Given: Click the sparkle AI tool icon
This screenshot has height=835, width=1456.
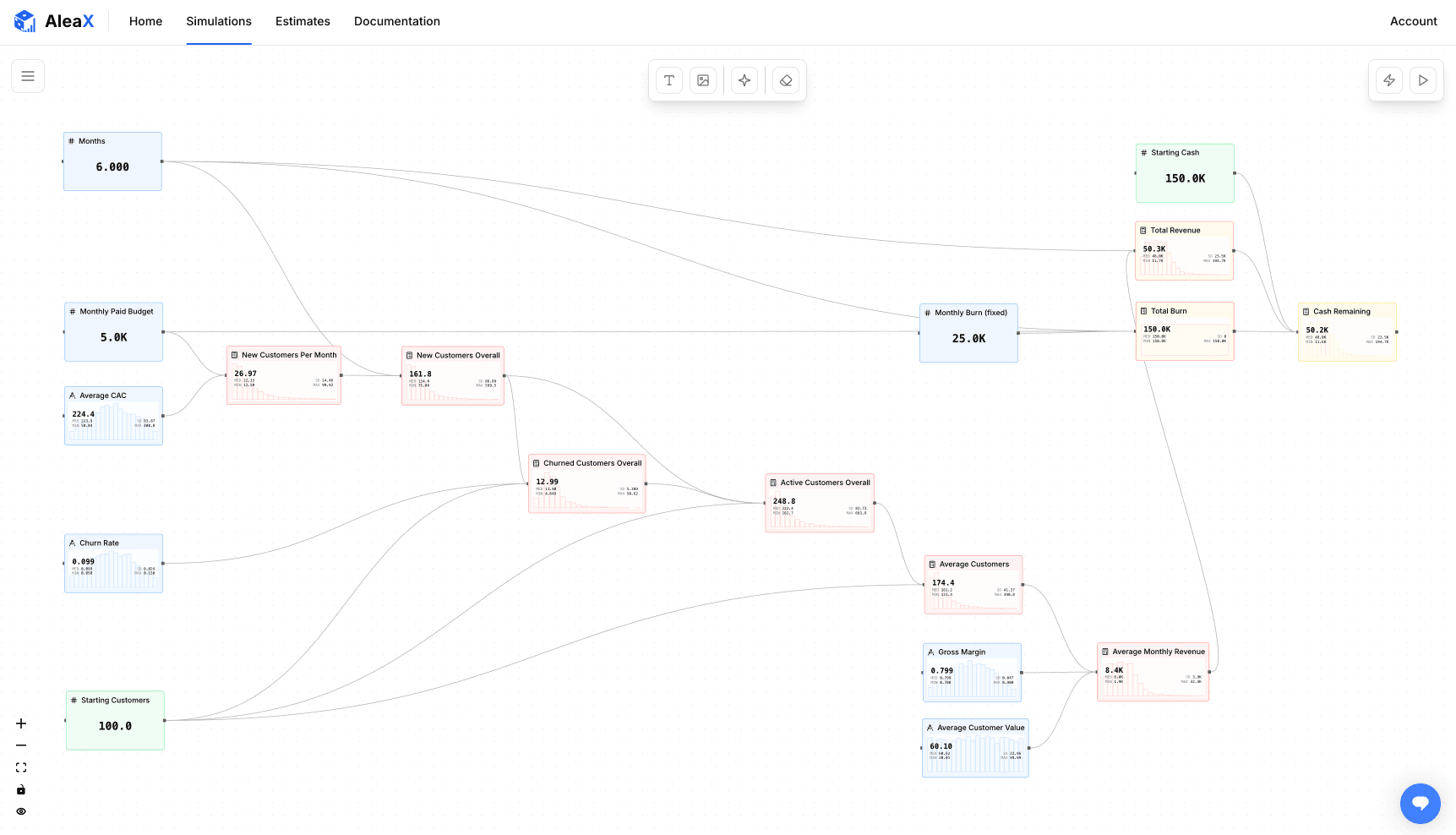Looking at the screenshot, I should coord(744,80).
